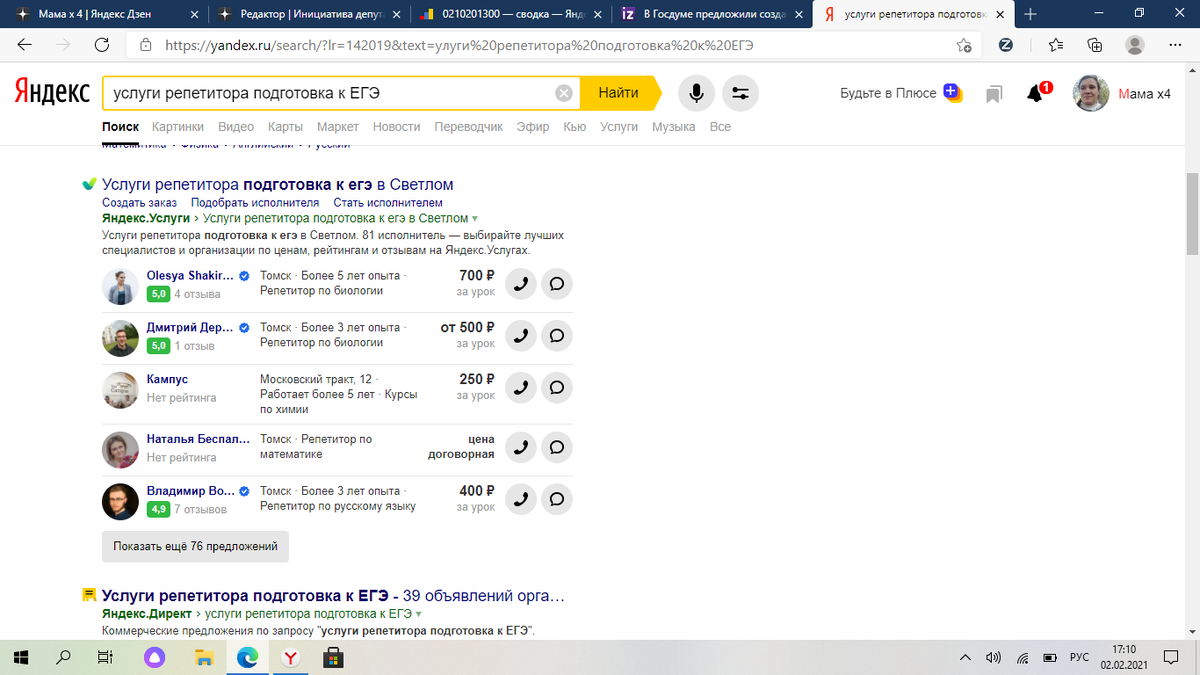Clear the search query with X icon
1200x675 pixels.
tap(564, 93)
